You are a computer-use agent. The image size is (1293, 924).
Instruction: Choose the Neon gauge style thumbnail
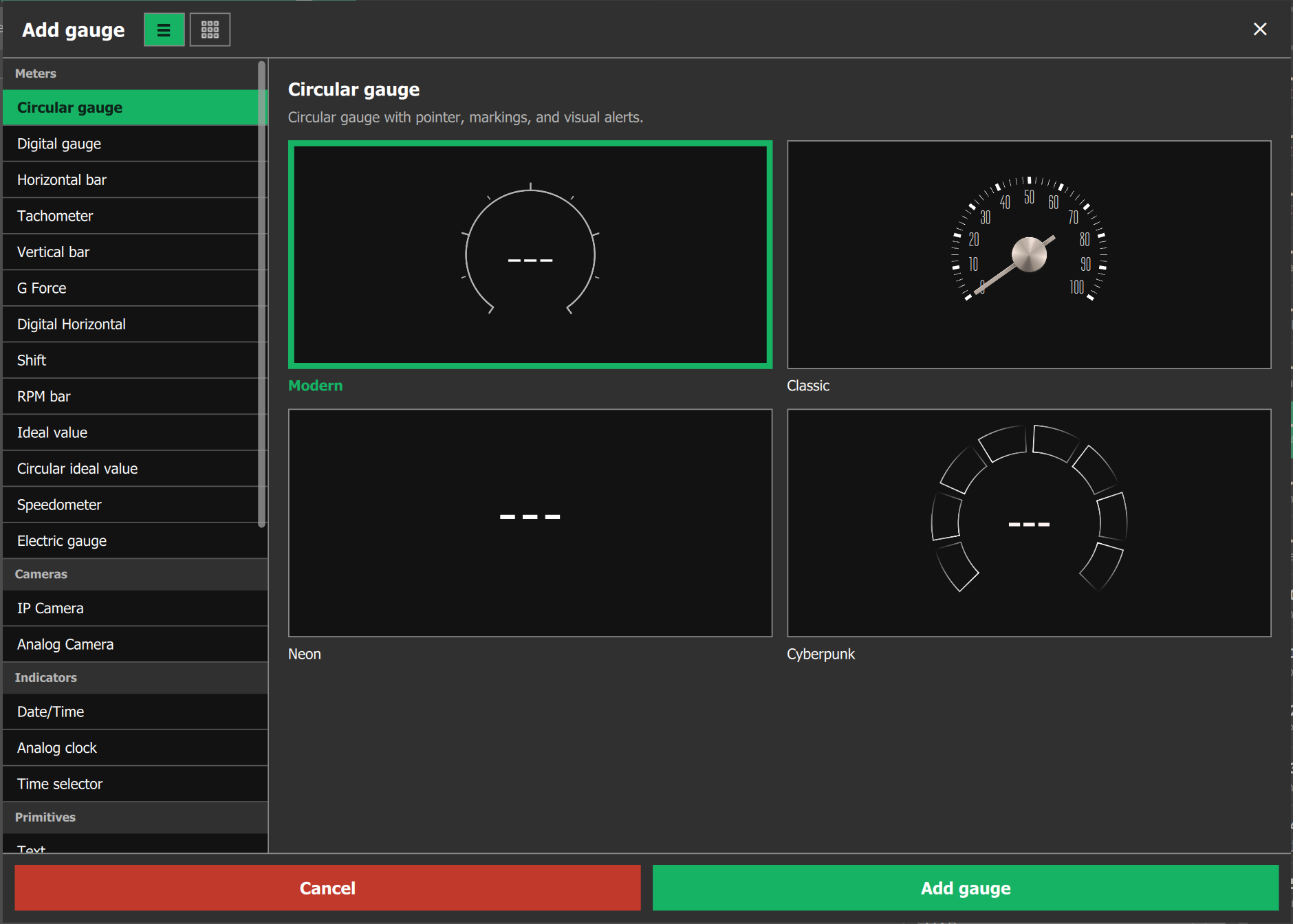click(530, 522)
